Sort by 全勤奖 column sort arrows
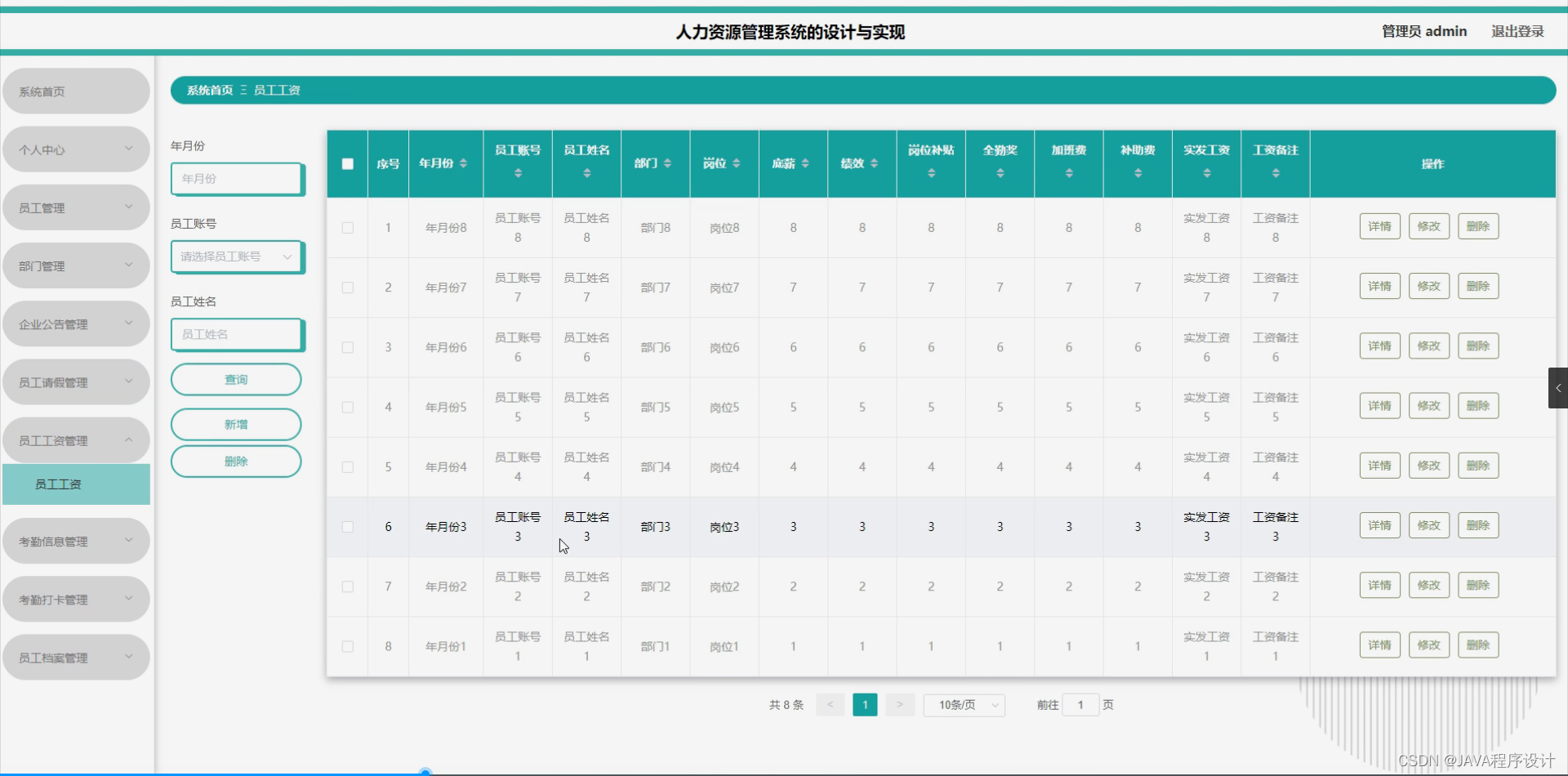Viewport: 1568px width, 776px height. click(x=1000, y=173)
